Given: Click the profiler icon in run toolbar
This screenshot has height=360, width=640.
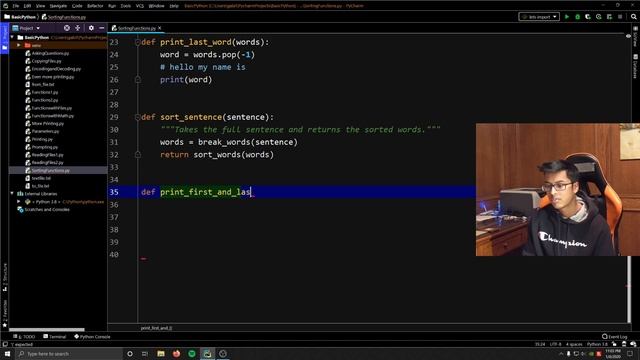Looking at the screenshot, I should [x=598, y=17].
